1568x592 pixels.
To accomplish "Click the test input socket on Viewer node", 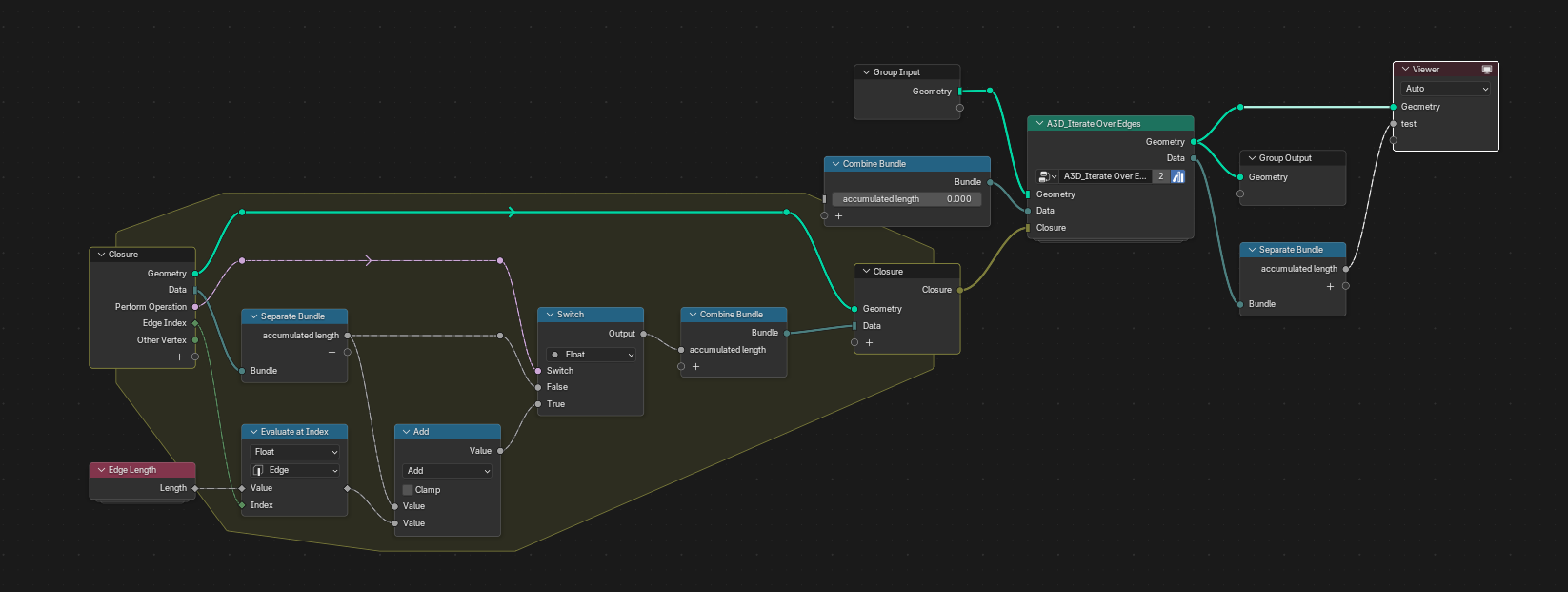I will tap(1394, 124).
